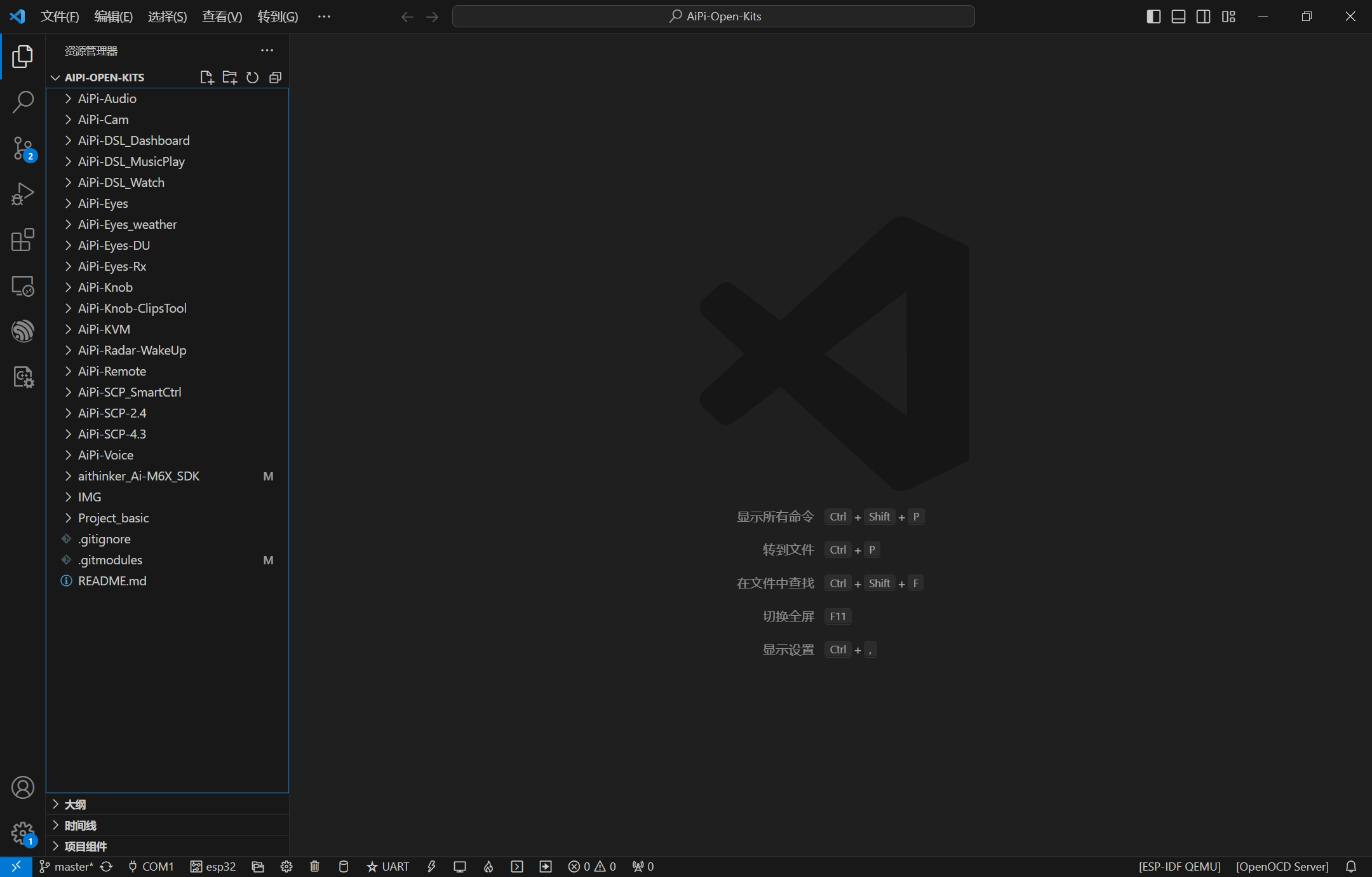The width and height of the screenshot is (1372, 877).
Task: Open Source Control view with 2 badge
Action: tap(23, 149)
